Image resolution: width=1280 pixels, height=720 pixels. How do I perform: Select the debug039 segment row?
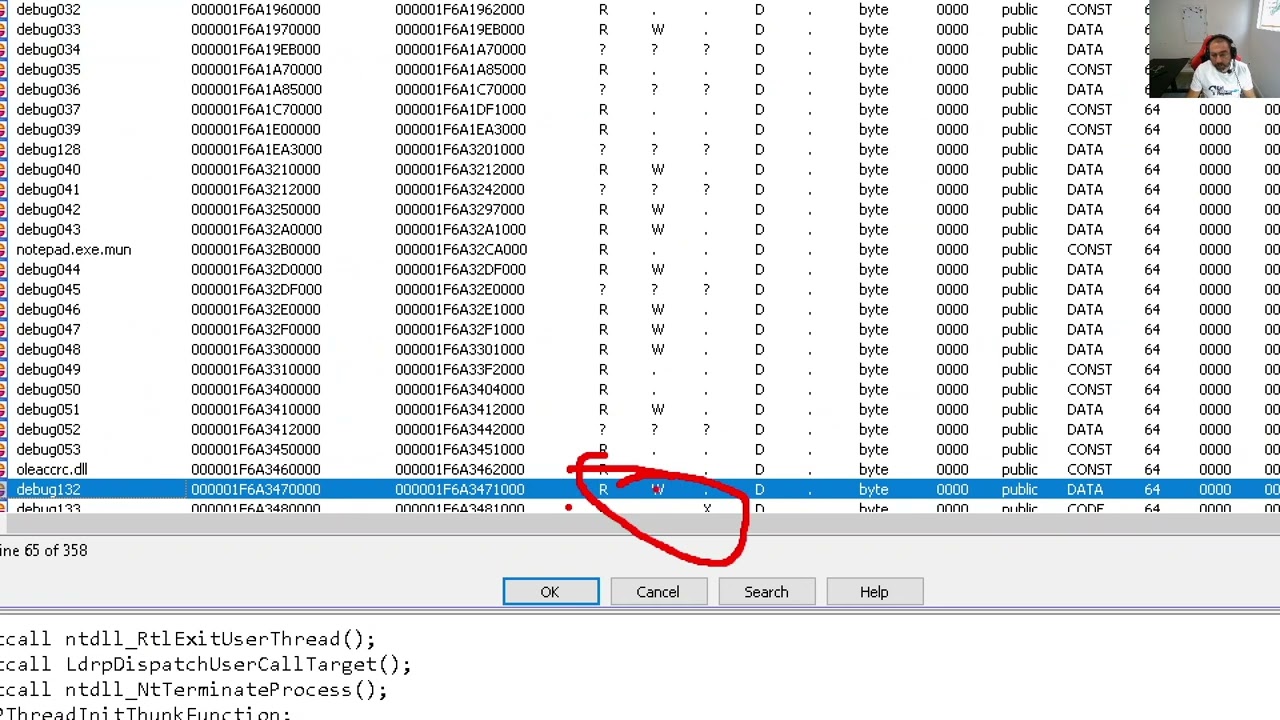tap(640, 129)
